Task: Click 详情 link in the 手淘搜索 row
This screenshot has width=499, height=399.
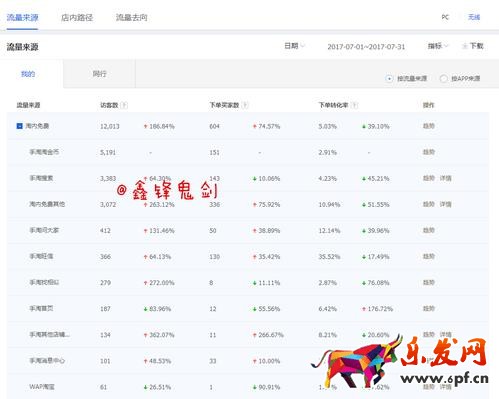Action: [445, 178]
